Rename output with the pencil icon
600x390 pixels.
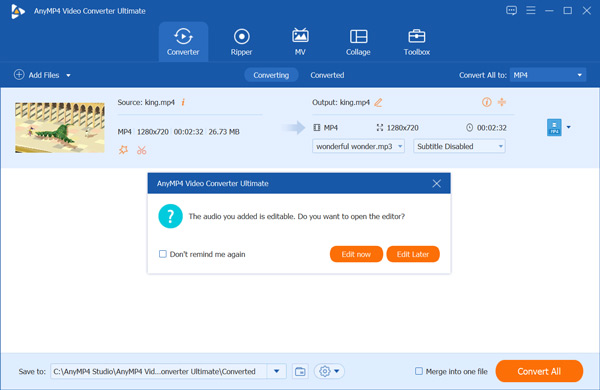pos(378,102)
